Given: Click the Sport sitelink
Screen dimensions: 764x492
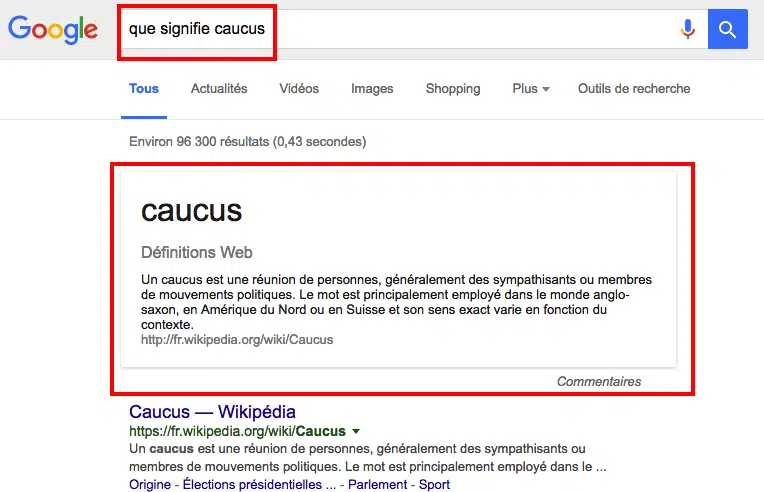Looking at the screenshot, I should pos(435,485).
